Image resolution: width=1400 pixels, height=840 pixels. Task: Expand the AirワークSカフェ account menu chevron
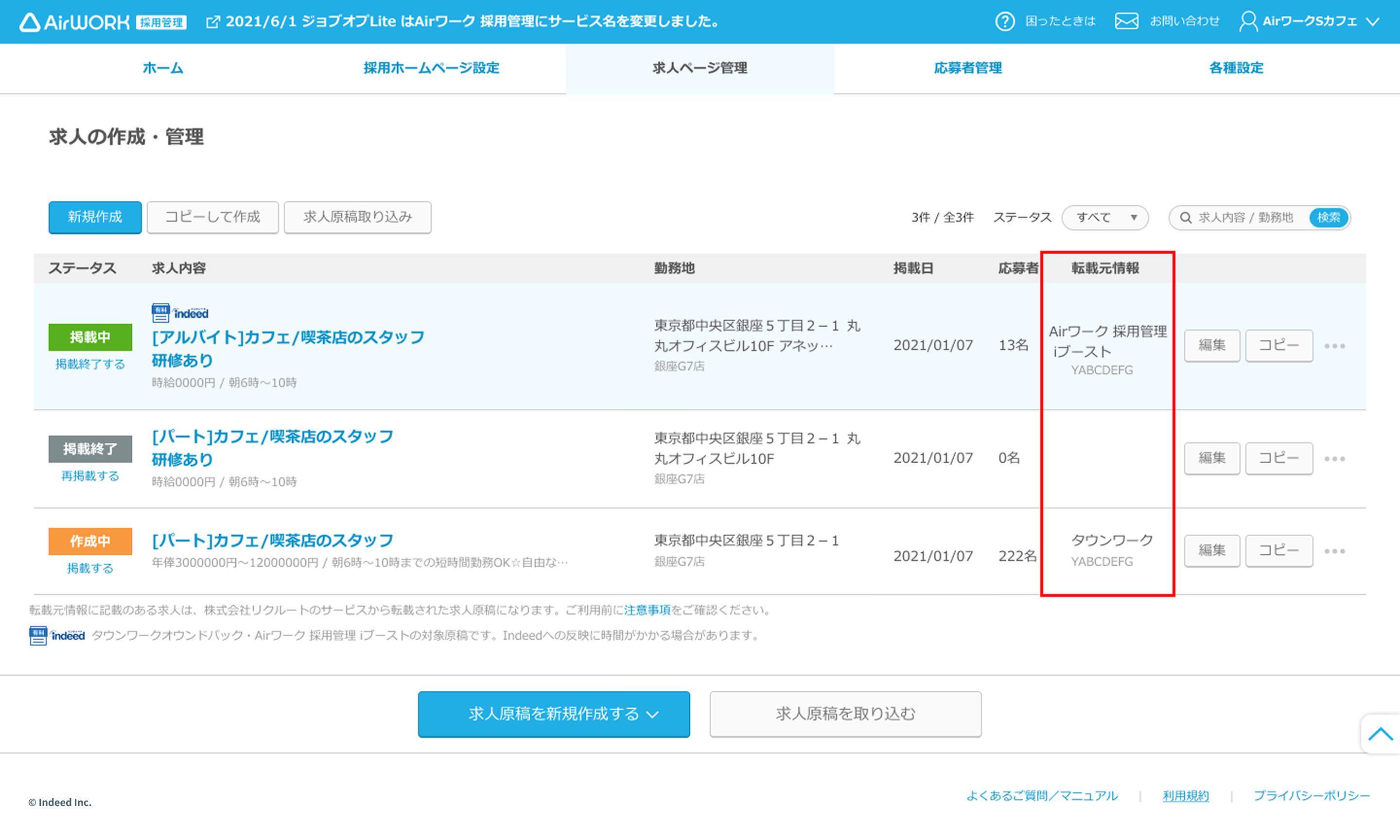tap(1372, 22)
